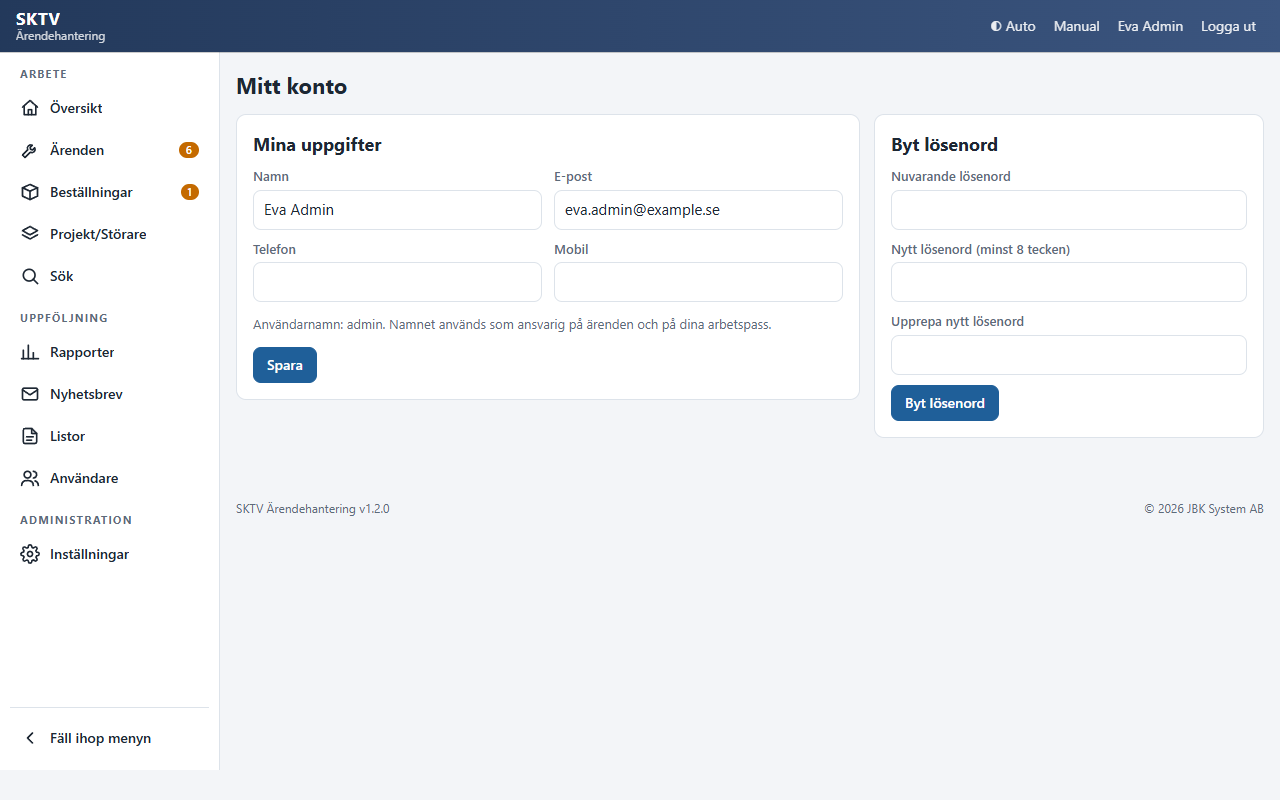Screen dimensions: 1280x800
Task: Toggle the Auto theme mode
Action: 1013,26
